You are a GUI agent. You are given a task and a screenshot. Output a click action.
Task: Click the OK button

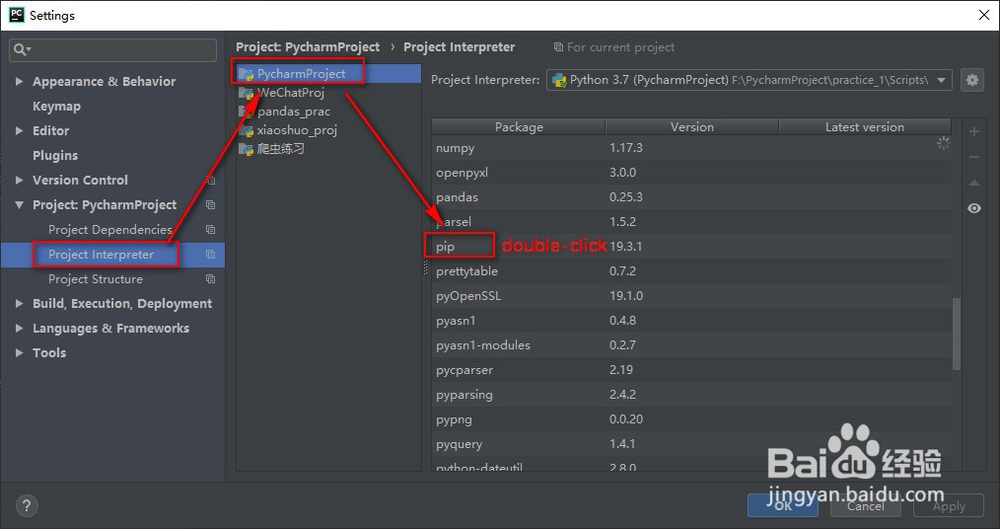[783, 505]
